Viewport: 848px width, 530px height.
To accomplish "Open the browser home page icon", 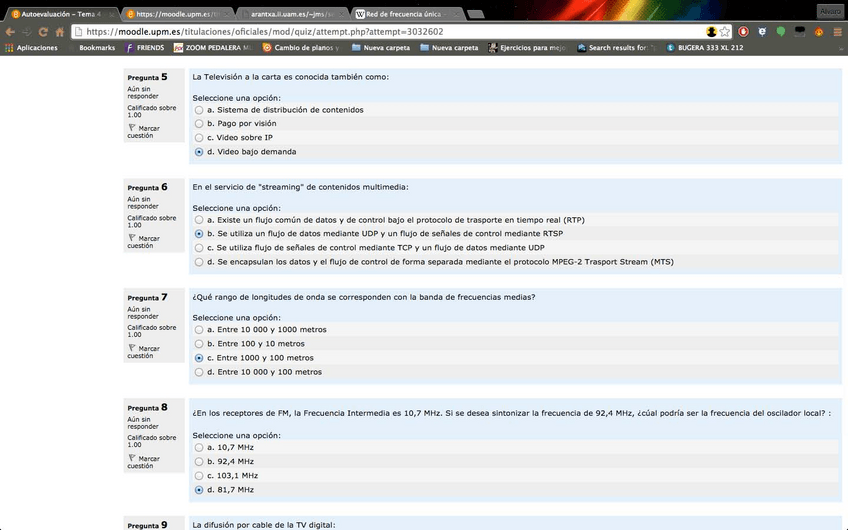I will tap(60, 32).
